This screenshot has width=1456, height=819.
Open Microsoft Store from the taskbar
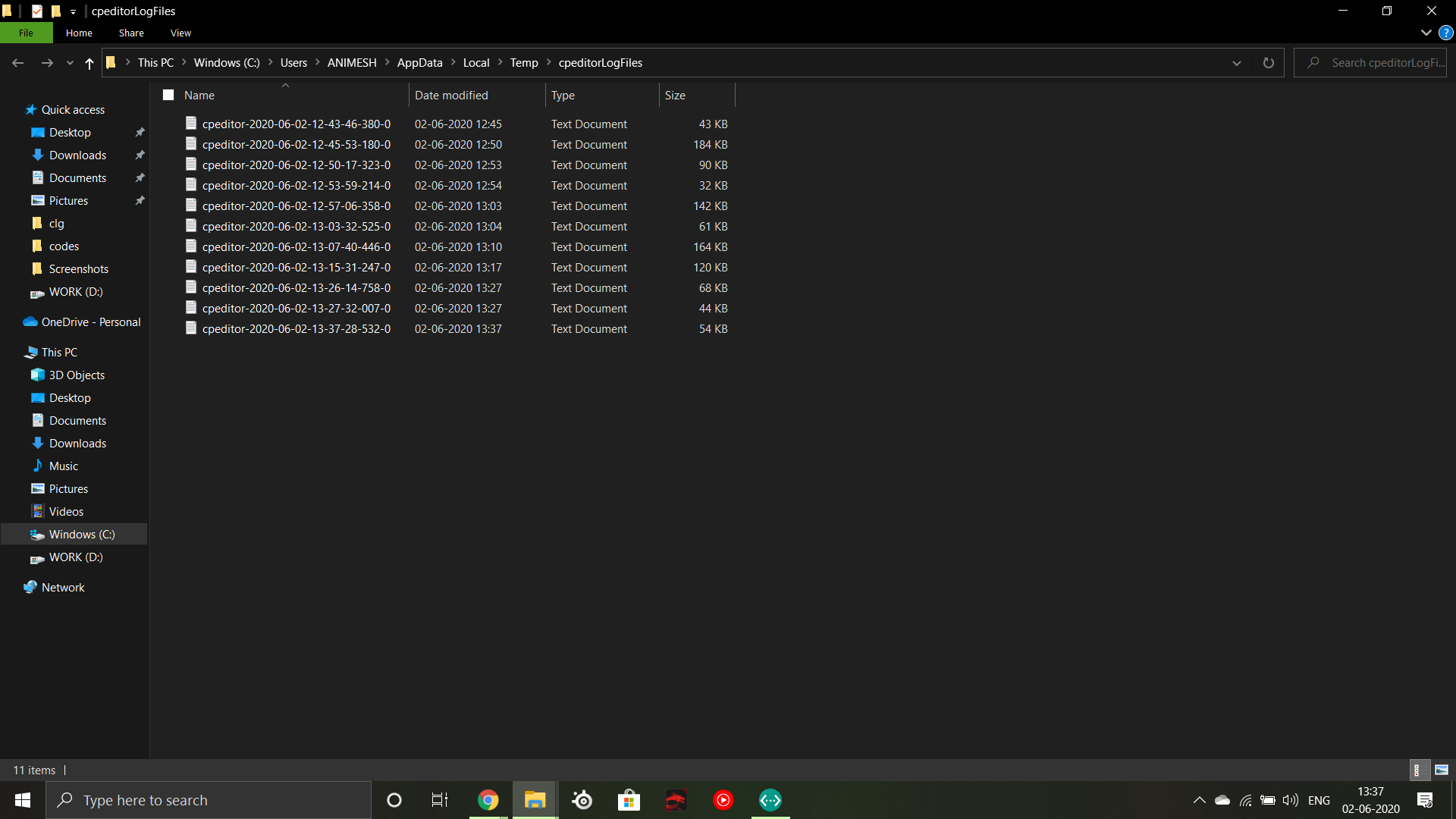(629, 799)
